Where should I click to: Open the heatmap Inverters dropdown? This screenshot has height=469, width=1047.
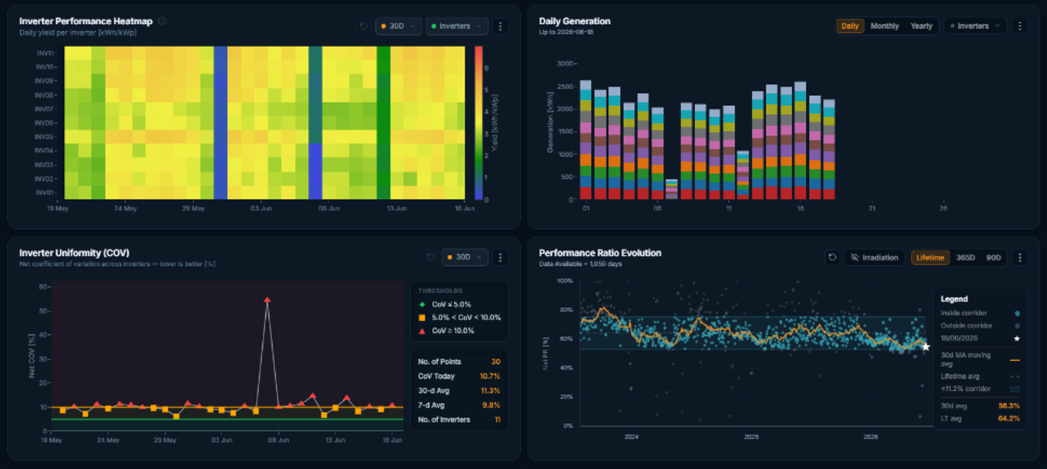(x=457, y=26)
